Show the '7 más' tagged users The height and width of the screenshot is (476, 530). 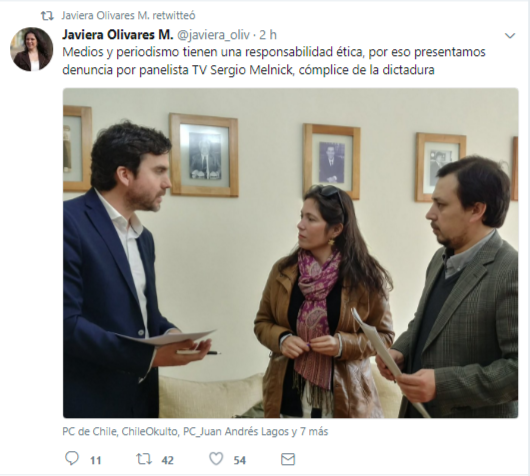tap(314, 432)
